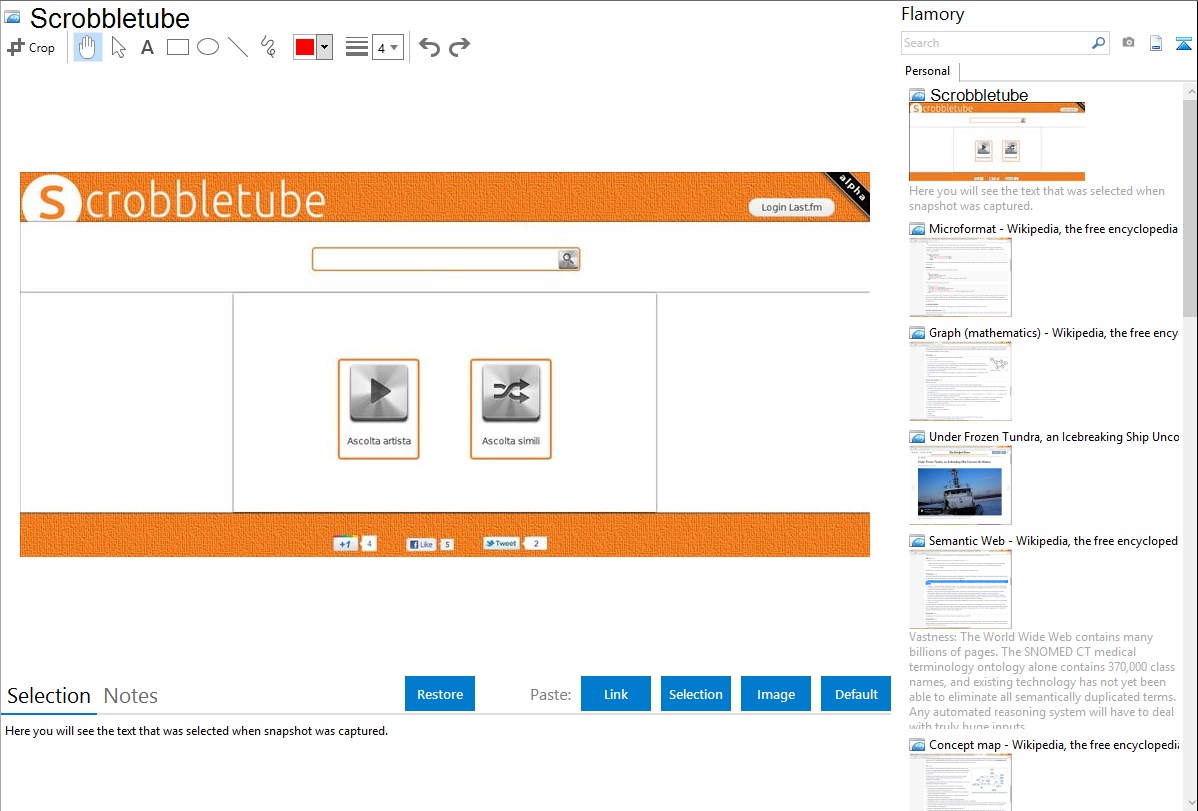Select the rectangle drawing tool

177,47
